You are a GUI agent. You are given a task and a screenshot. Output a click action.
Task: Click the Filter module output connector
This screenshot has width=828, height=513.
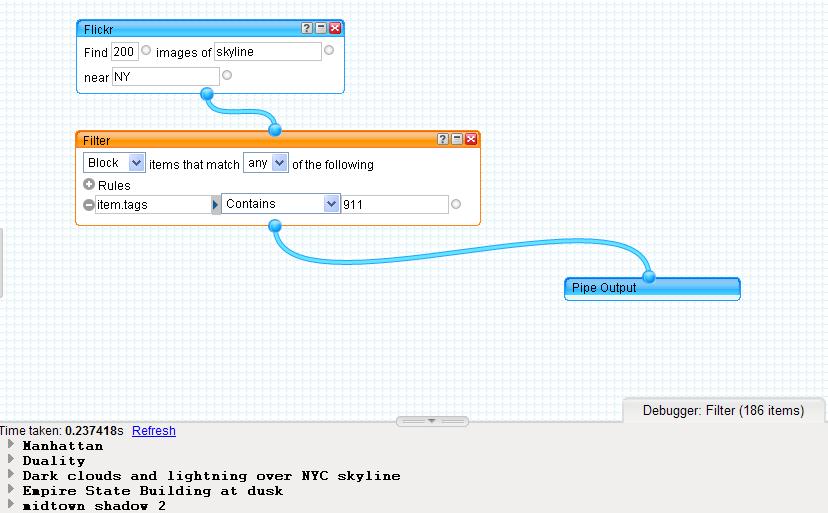[x=276, y=227]
